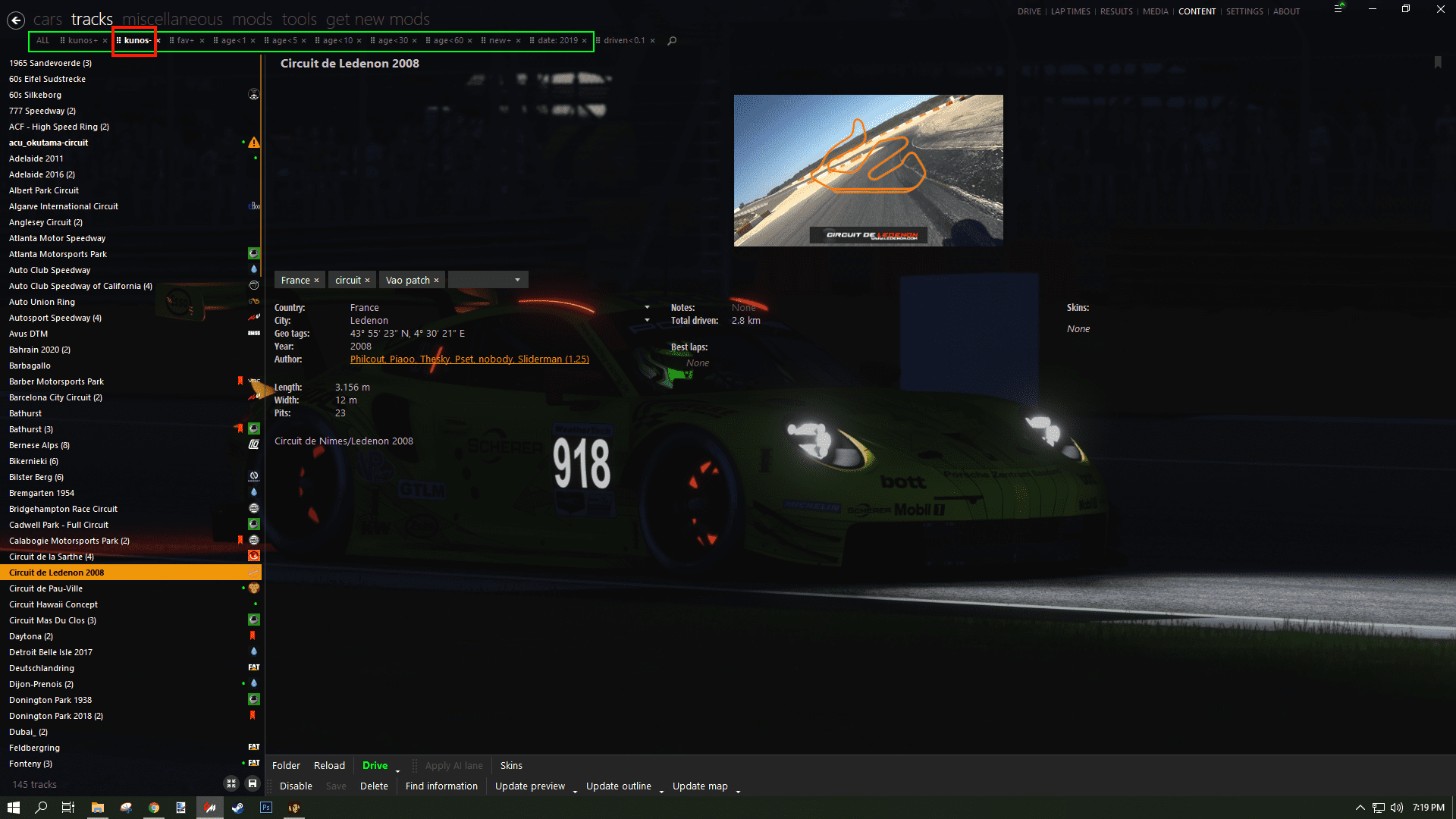1456x819 pixels.
Task: Close the fav+ filter tab
Action: pyautogui.click(x=202, y=41)
